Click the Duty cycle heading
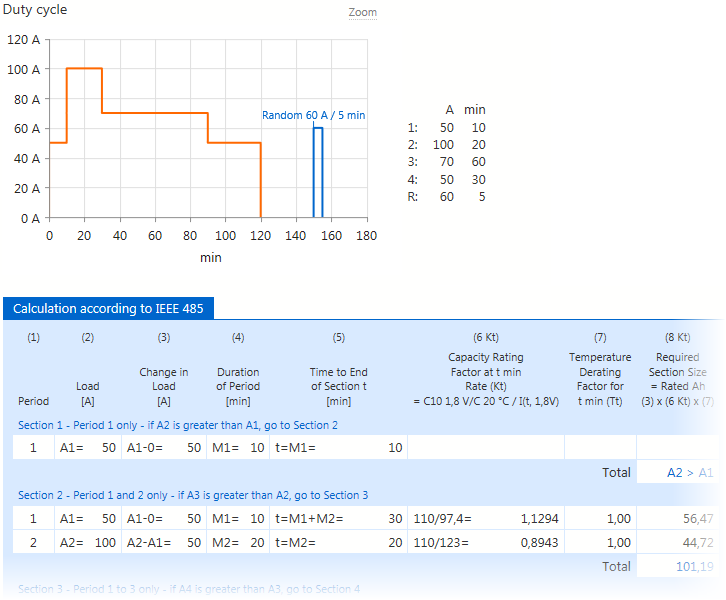Viewport: 726px width, 600px height. (x=35, y=10)
